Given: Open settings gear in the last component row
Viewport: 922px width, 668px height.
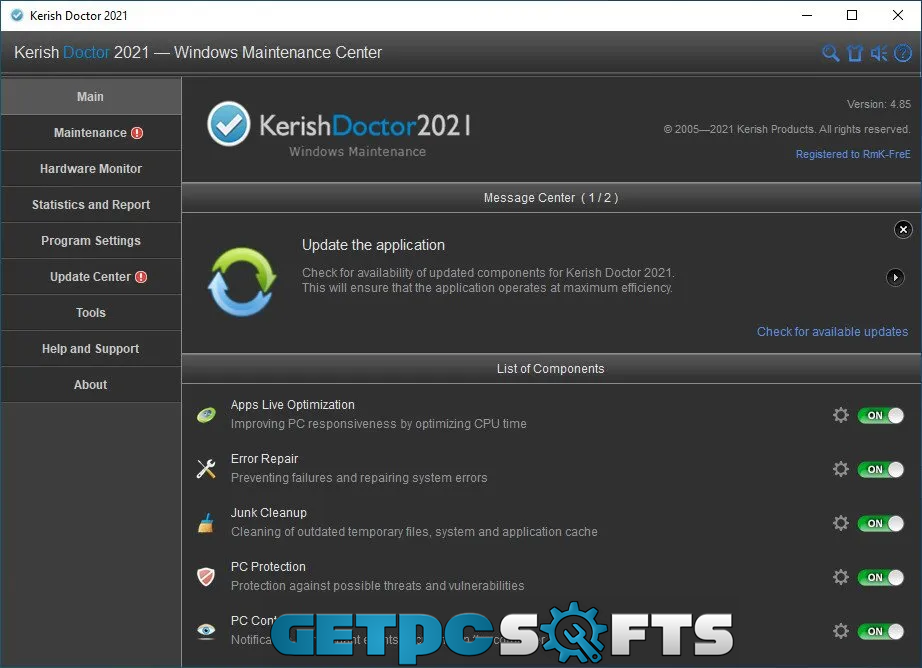Looking at the screenshot, I should click(x=841, y=632).
